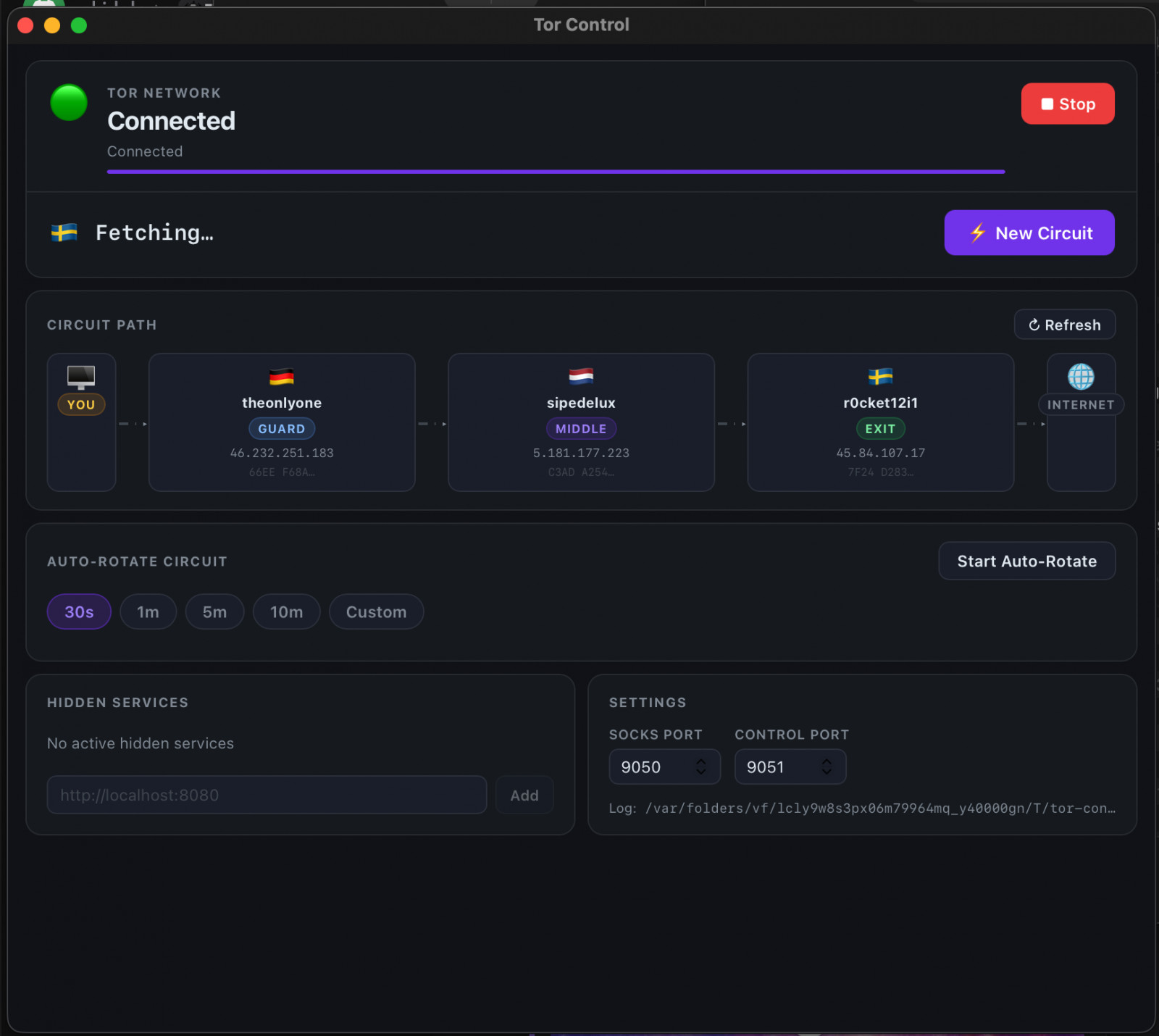The height and width of the screenshot is (1036, 1159).
Task: Click the Swedish flag beside Fetching
Action: [64, 233]
